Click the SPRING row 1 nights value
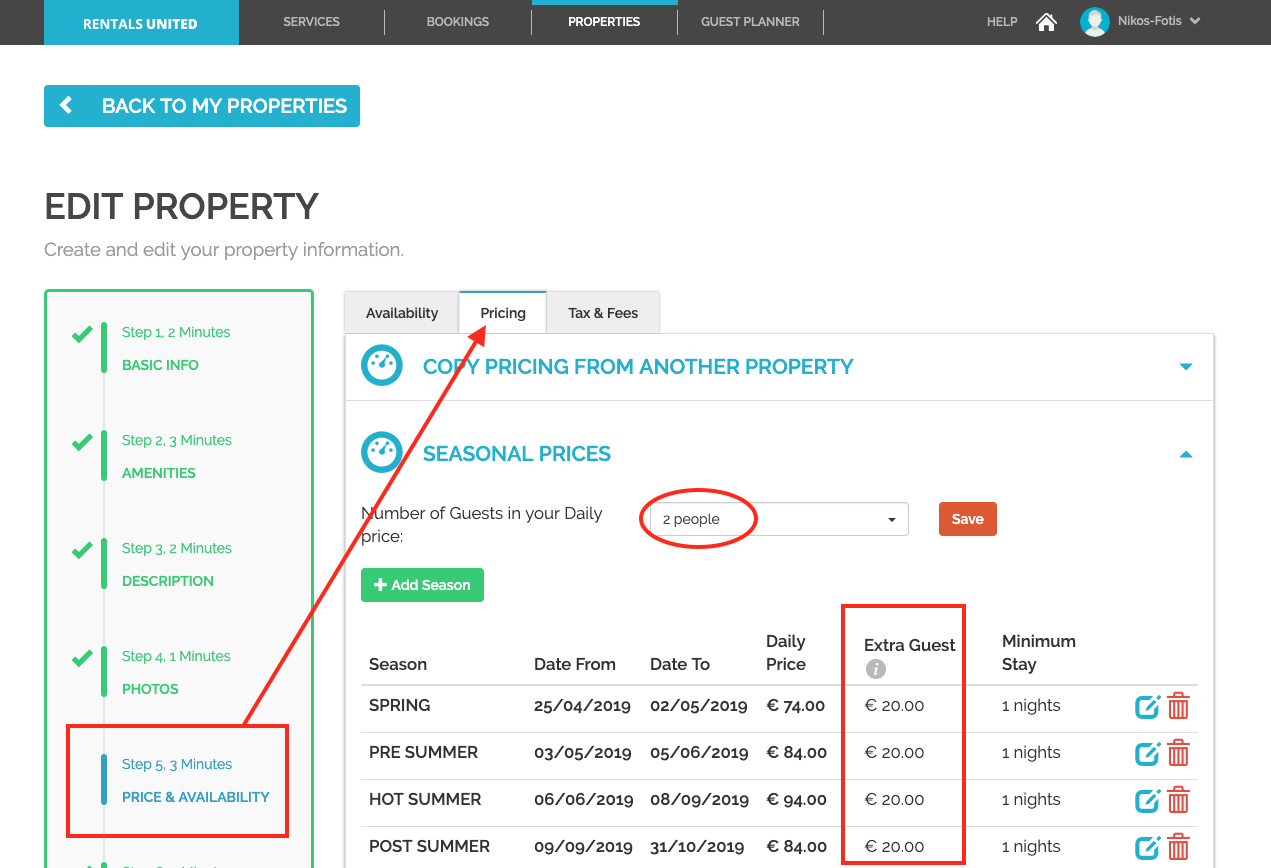 point(1031,706)
